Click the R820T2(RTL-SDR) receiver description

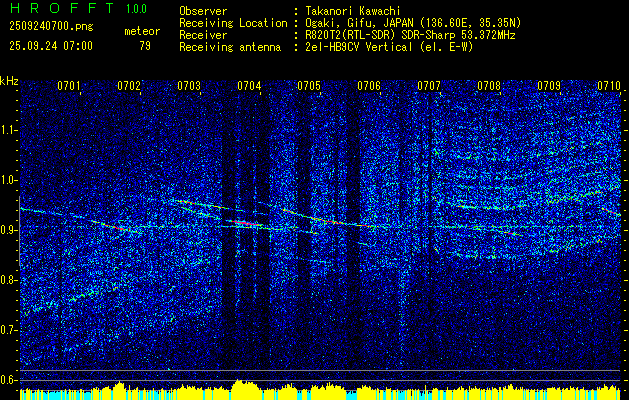410,35
